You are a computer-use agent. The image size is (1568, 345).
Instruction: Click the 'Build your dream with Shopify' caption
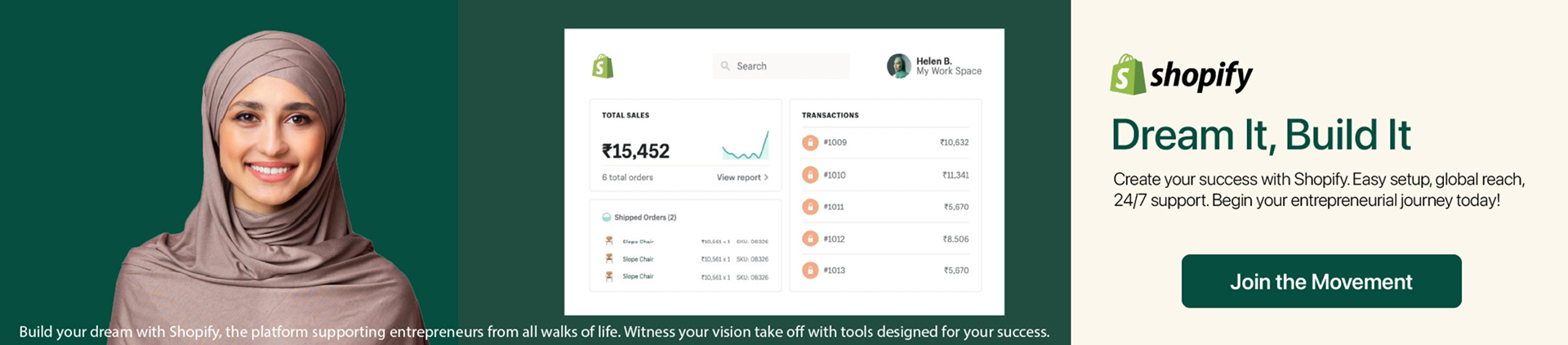click(x=534, y=332)
